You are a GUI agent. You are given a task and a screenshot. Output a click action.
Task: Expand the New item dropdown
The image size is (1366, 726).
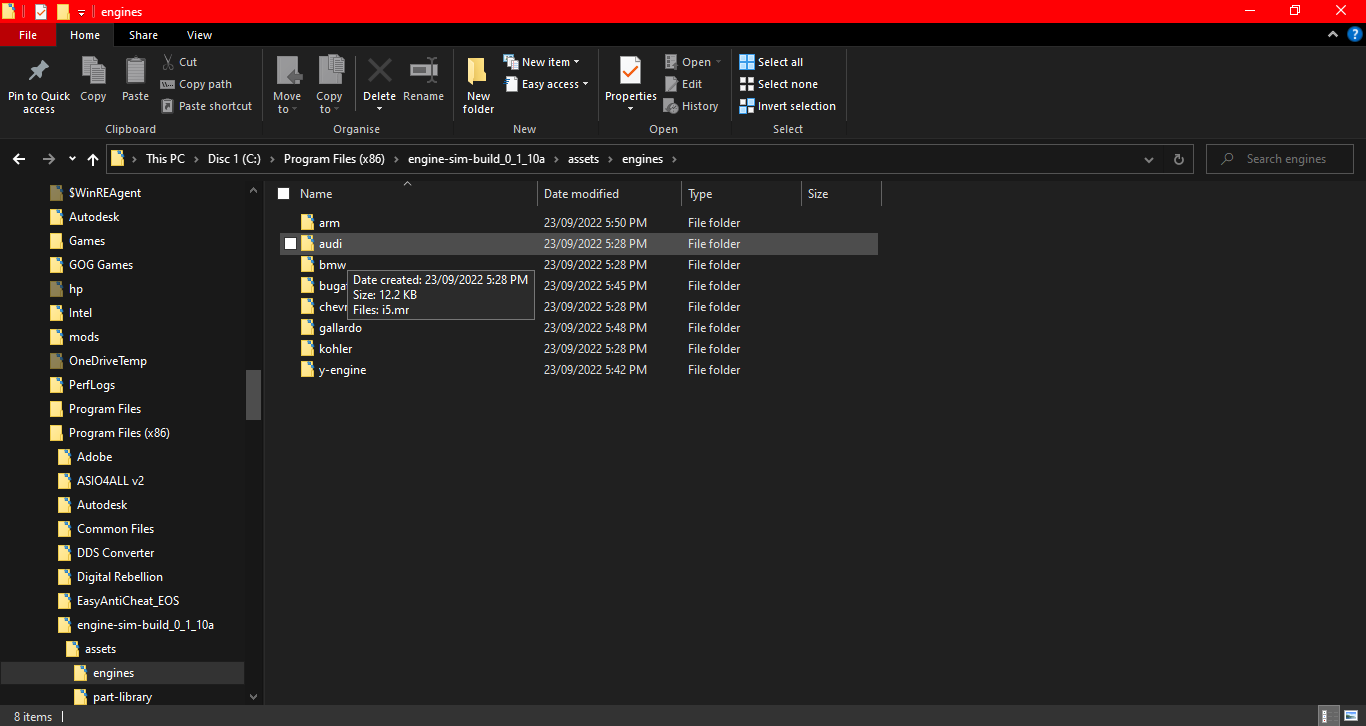click(x=578, y=60)
